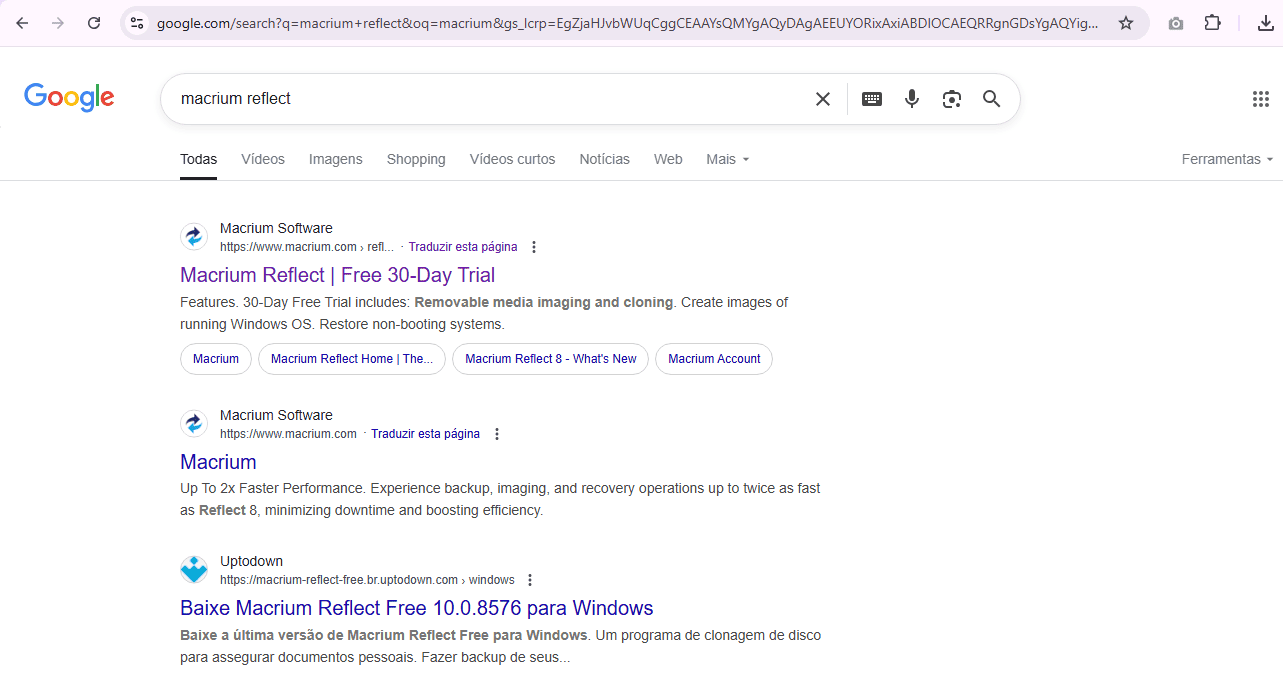Viewport: 1283px width, 686px height.
Task: Open options for the Uptodown result
Action: coord(530,580)
